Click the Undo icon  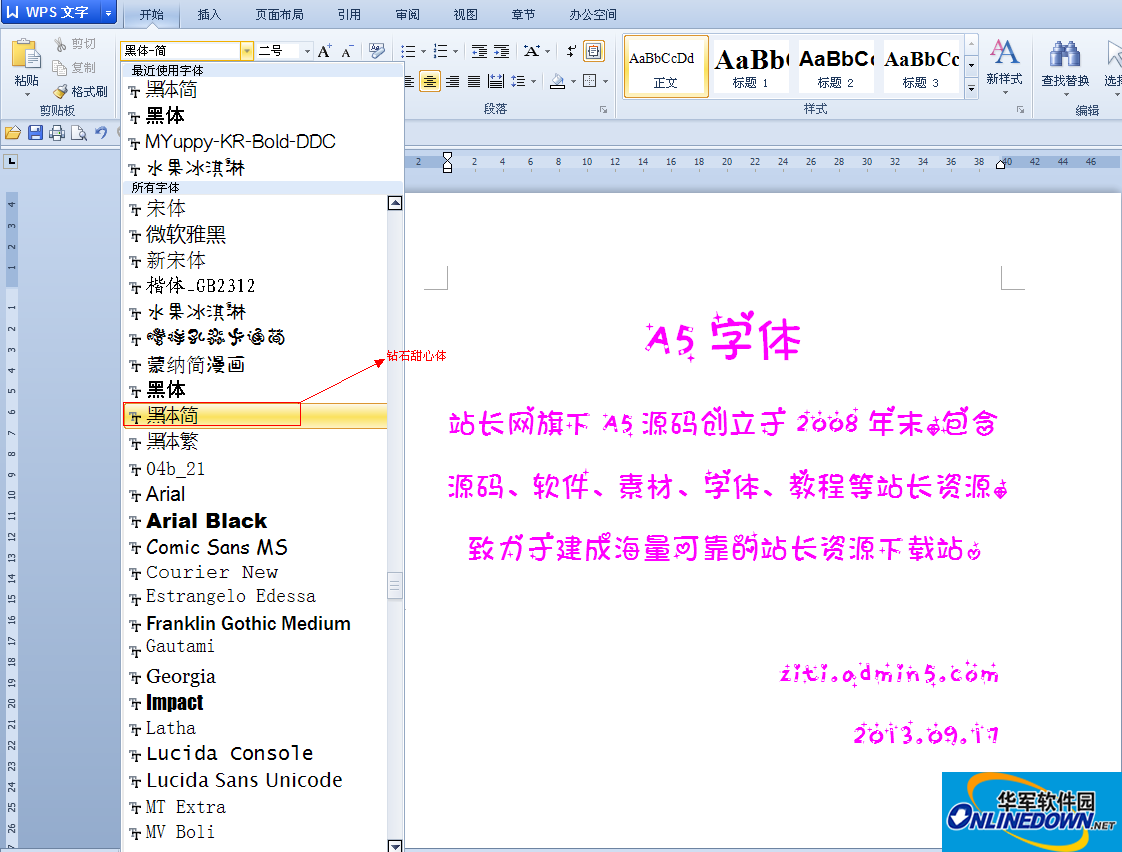click(x=100, y=132)
